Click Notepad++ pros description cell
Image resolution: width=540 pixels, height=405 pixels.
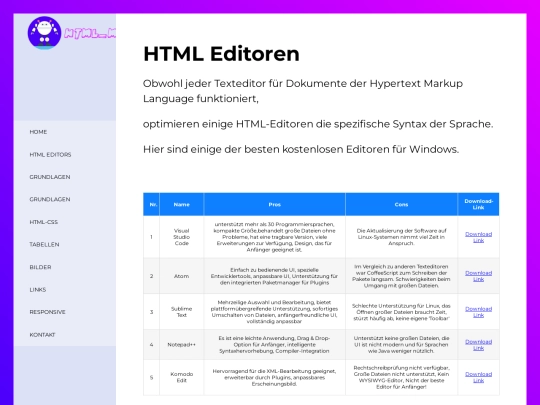point(274,344)
